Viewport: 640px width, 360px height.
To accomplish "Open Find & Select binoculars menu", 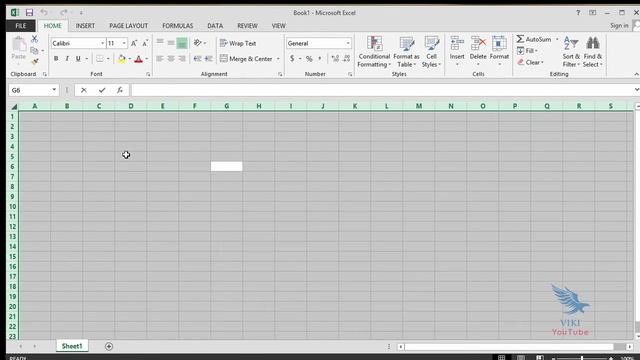I will click(x=593, y=52).
